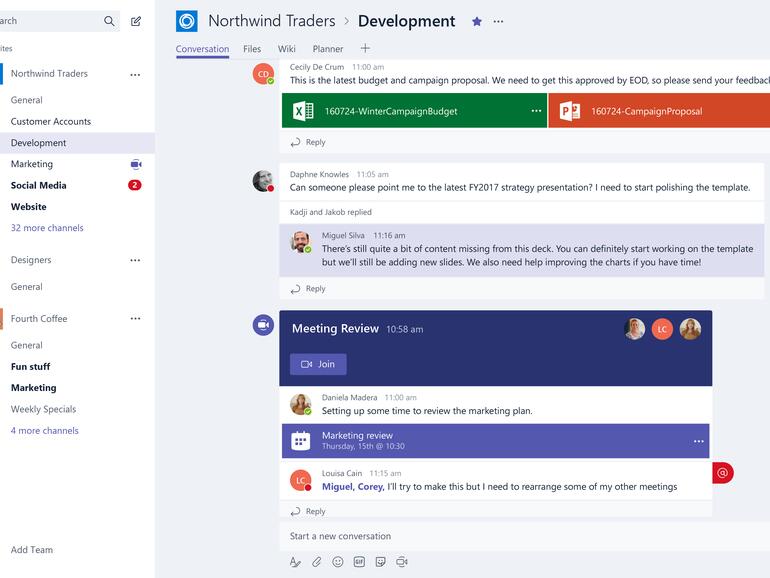Select Customer Accounts channel
This screenshot has height=578, width=770.
coord(51,121)
